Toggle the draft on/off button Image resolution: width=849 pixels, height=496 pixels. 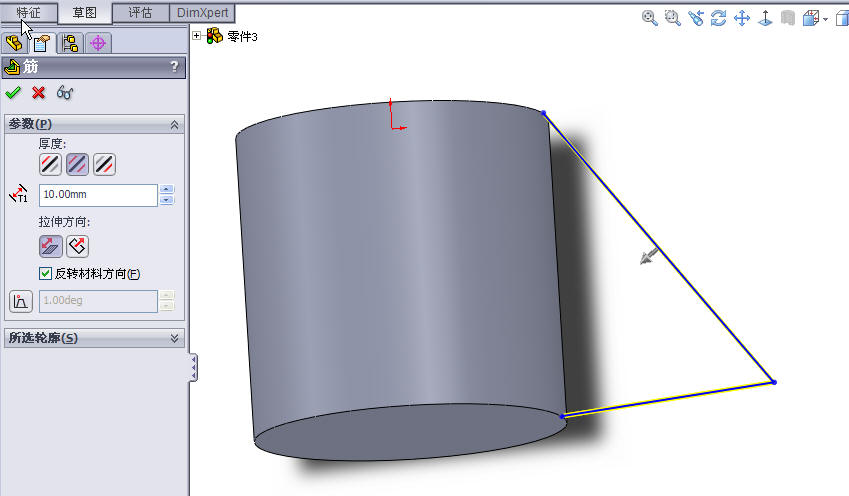(21, 301)
